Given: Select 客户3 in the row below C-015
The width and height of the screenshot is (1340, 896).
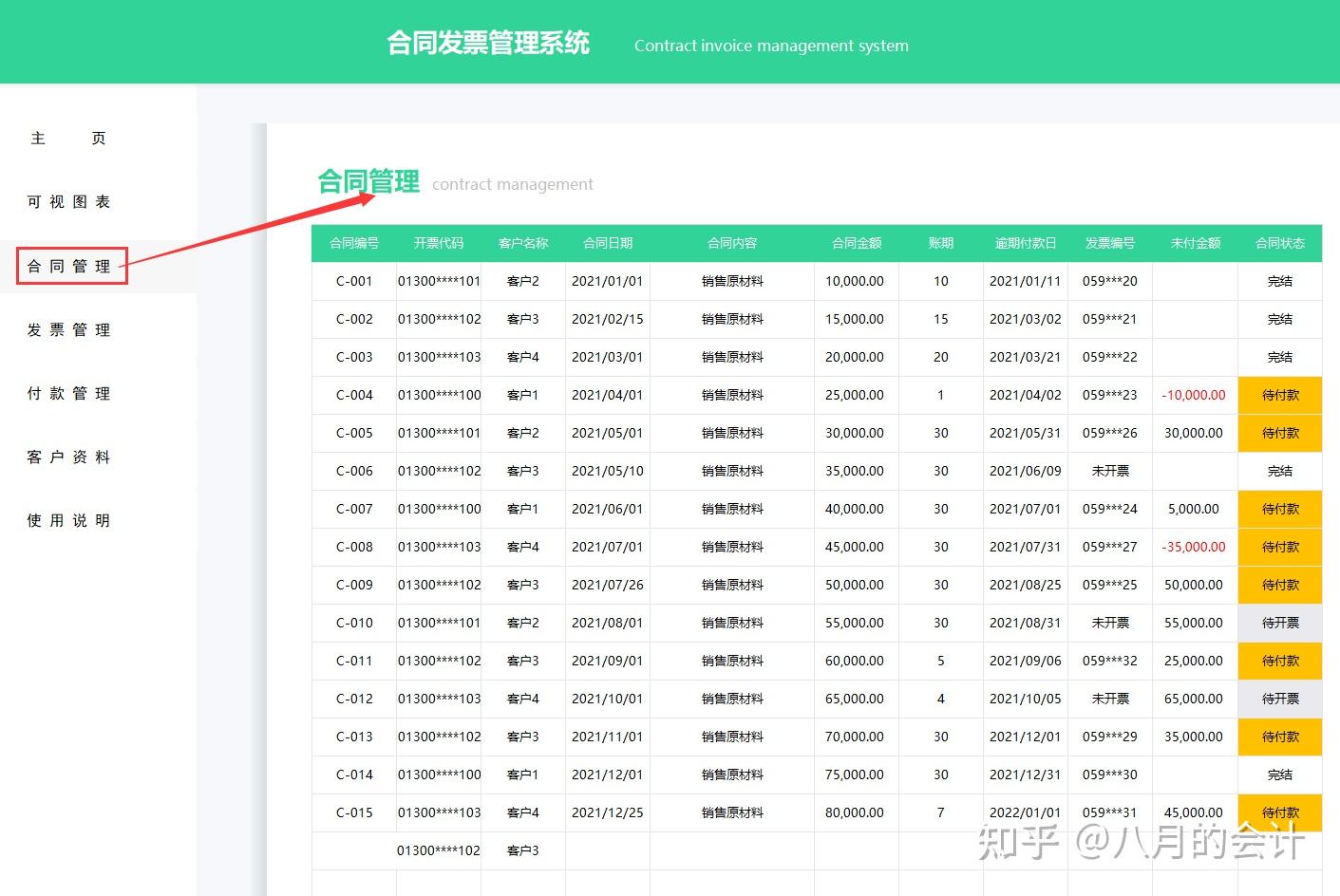Looking at the screenshot, I should coord(523,850).
